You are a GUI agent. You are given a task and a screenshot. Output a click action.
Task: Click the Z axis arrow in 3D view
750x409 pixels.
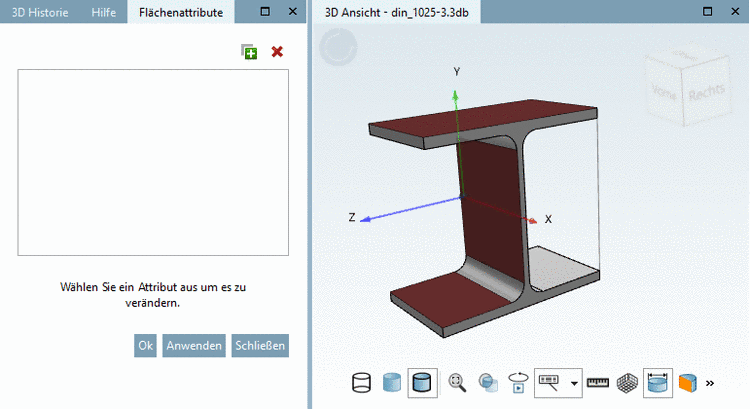365,219
